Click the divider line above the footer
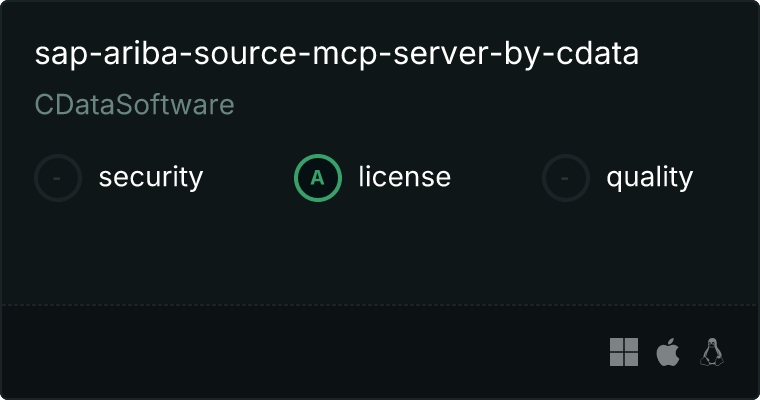 click(x=380, y=304)
